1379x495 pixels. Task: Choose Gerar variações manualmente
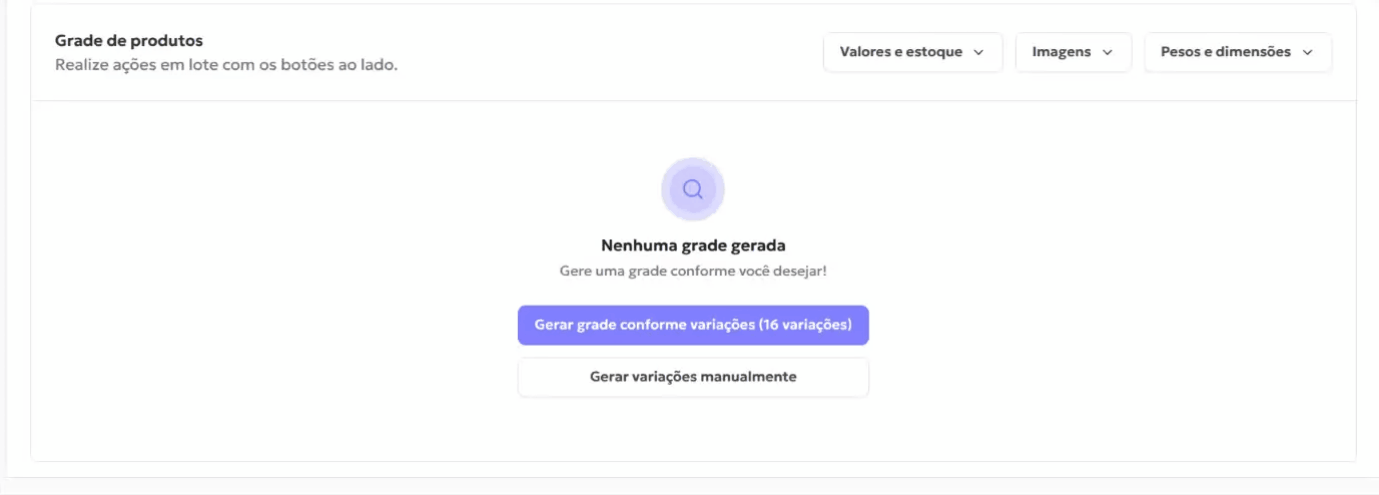[693, 377]
